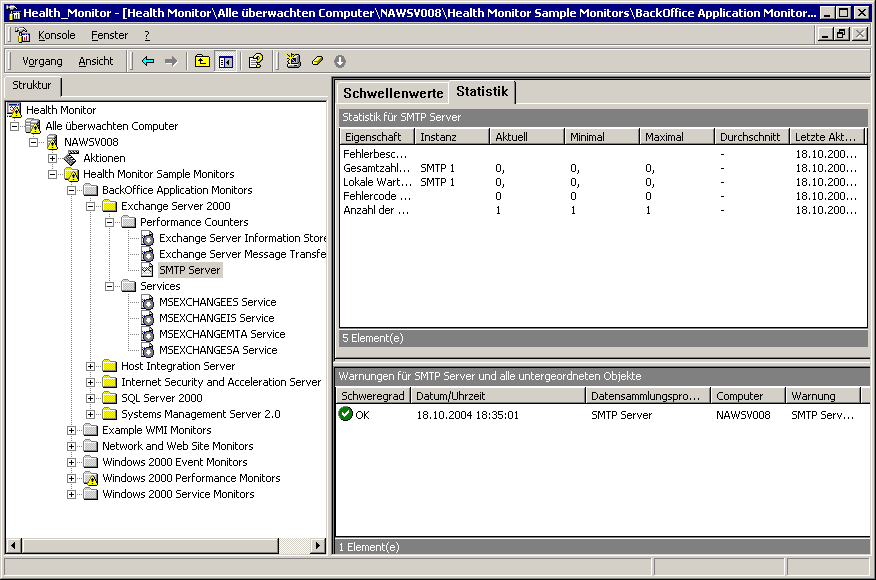Click the MSEXCHANGEMTA Service monitor icon

[147, 334]
